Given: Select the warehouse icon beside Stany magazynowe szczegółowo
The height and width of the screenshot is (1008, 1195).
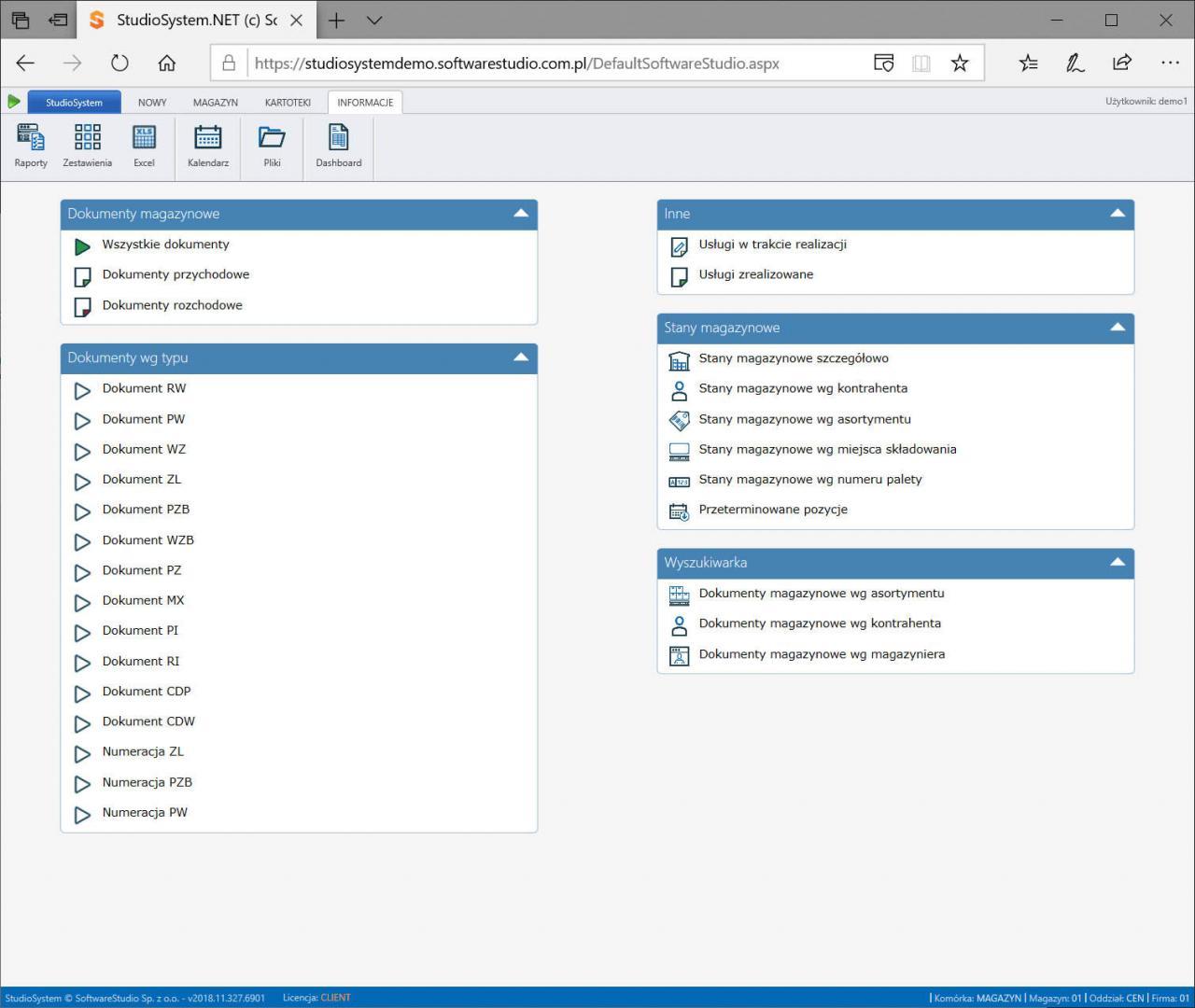Looking at the screenshot, I should [x=679, y=360].
